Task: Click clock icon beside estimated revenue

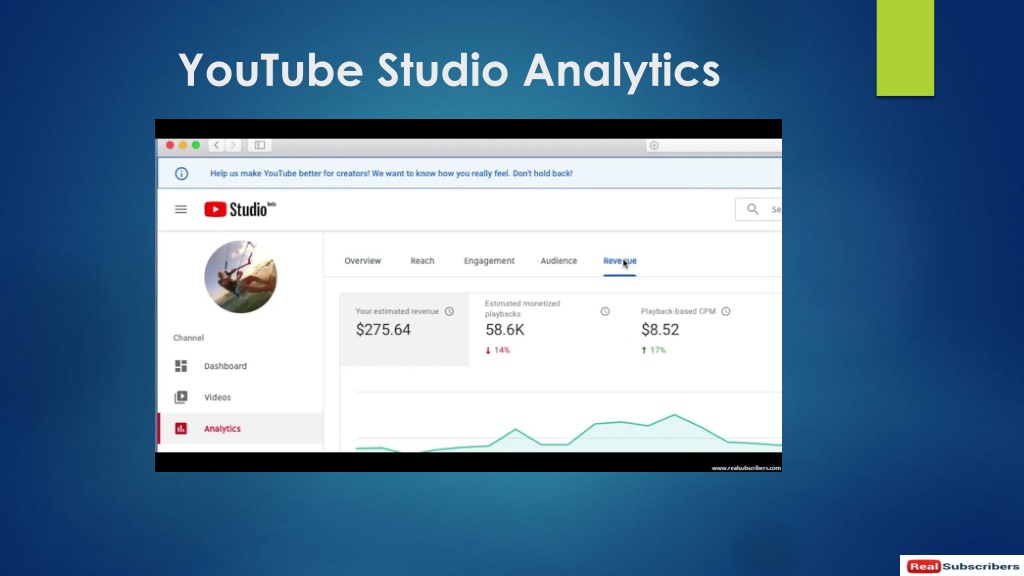Action: (x=449, y=312)
